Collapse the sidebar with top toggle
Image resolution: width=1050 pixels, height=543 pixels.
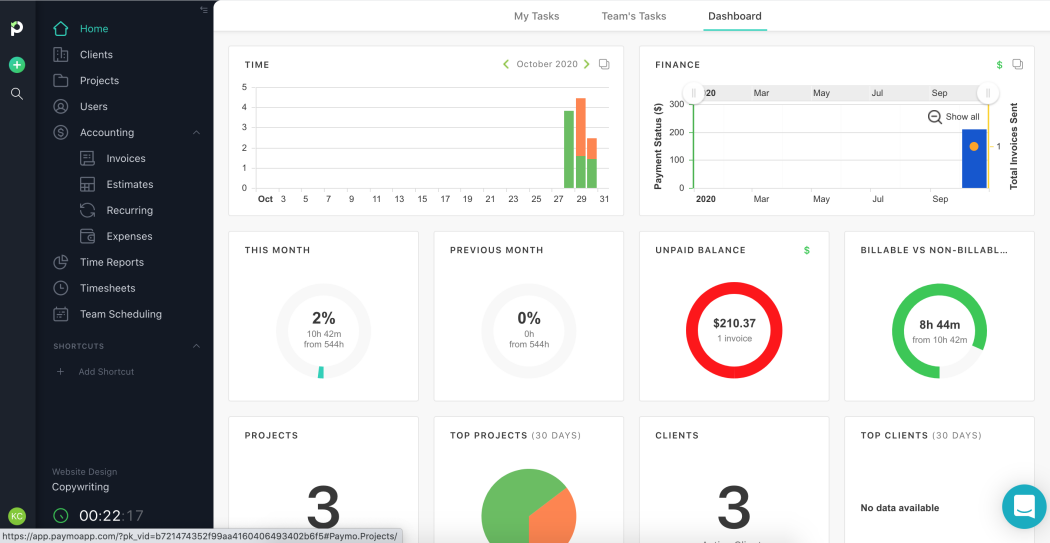point(204,10)
